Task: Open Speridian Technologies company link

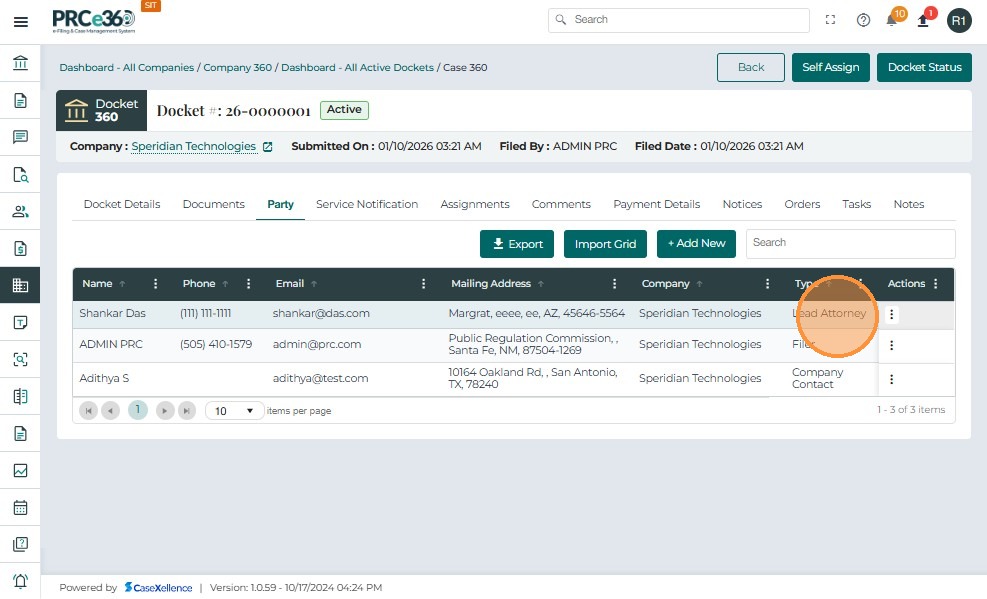Action: pos(193,147)
